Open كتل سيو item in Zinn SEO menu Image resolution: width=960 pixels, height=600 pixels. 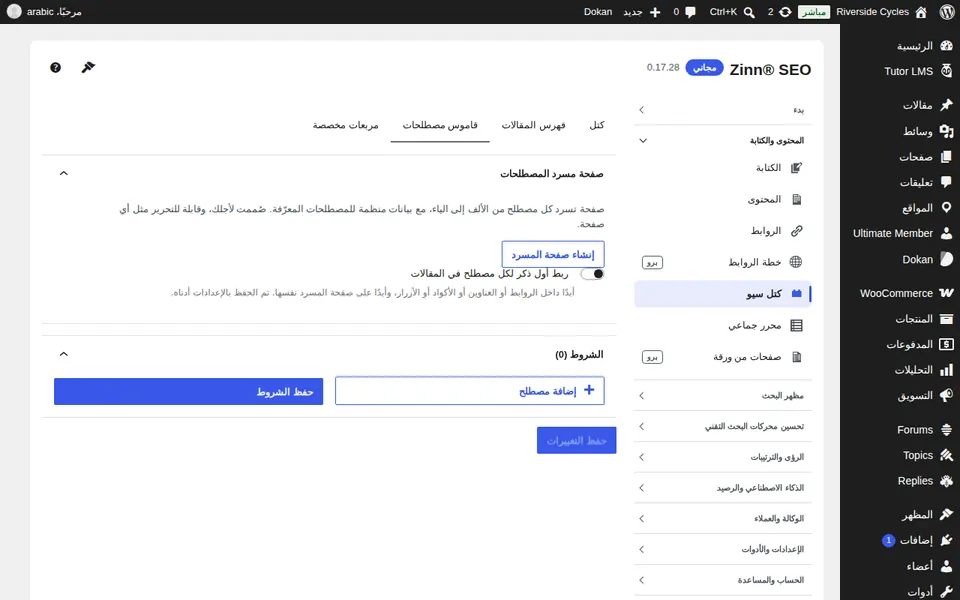(x=723, y=294)
